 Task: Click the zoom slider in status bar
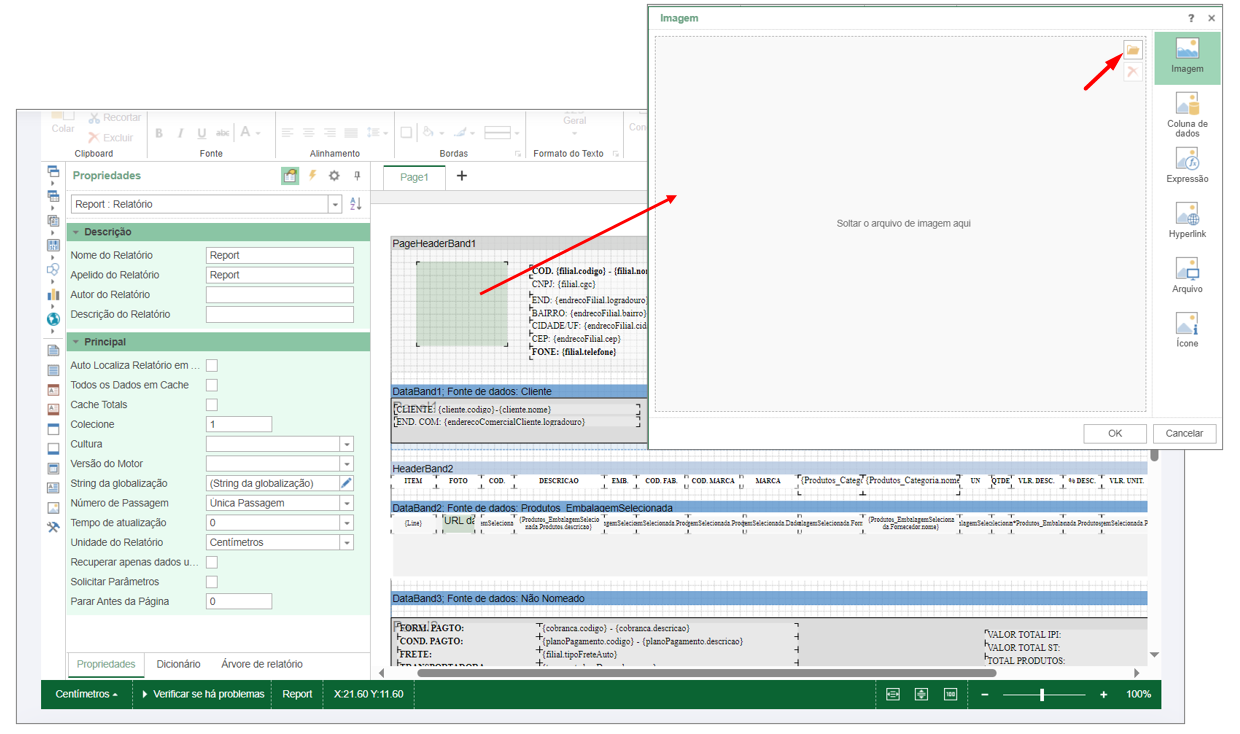pyautogui.click(x=1043, y=694)
